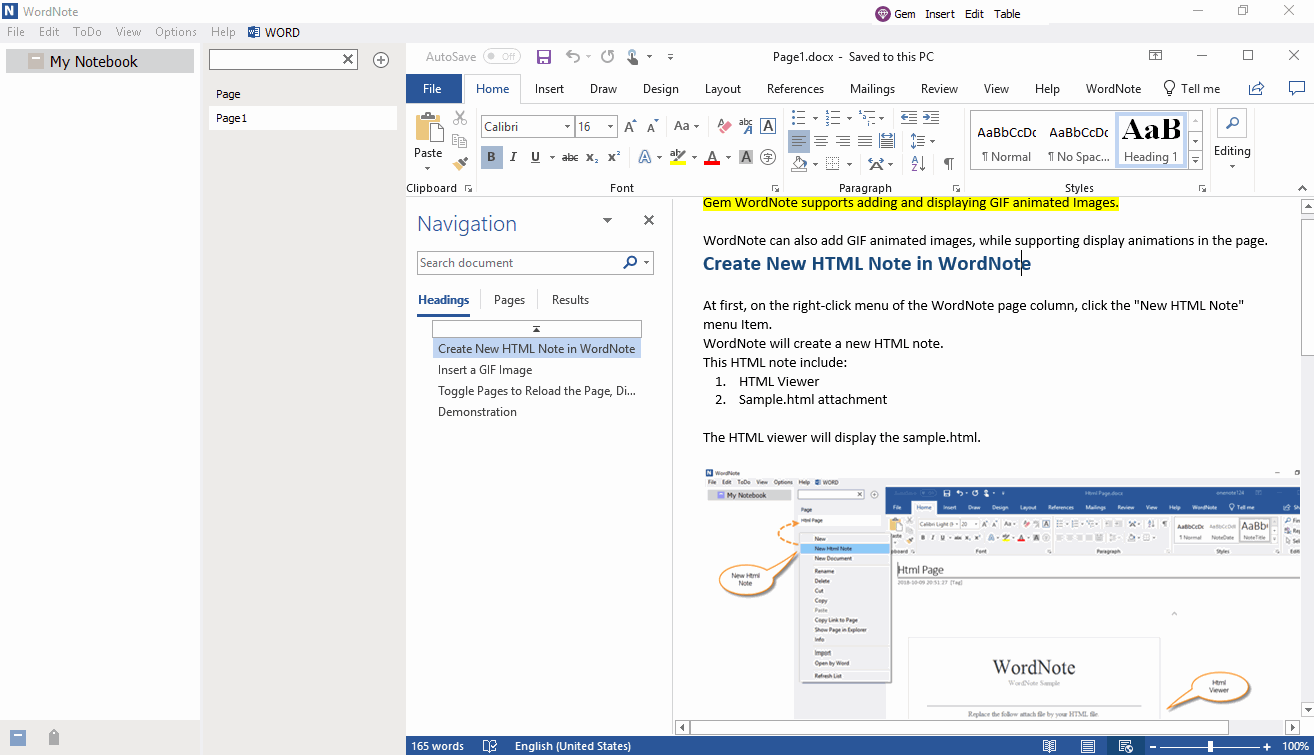The width and height of the screenshot is (1314, 755).
Task: Switch to the Pages tab in Navigation
Action: click(509, 300)
